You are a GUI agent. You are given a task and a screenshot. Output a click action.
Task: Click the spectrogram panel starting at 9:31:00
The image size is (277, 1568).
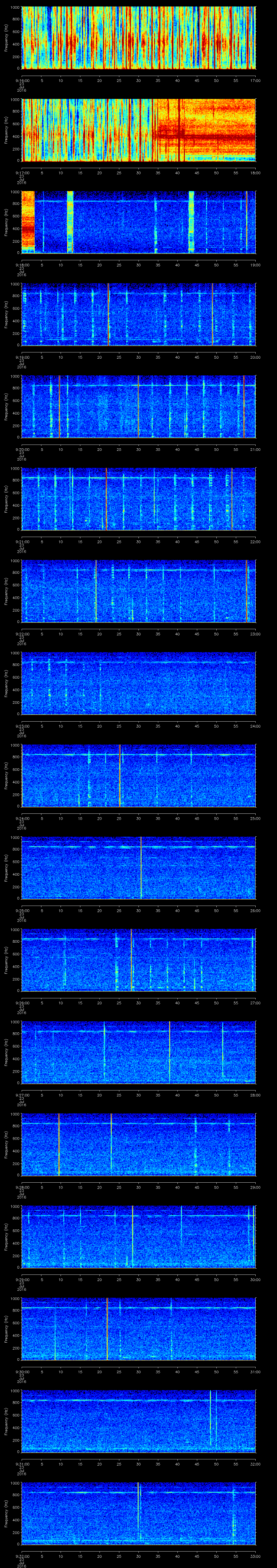click(x=138, y=1421)
